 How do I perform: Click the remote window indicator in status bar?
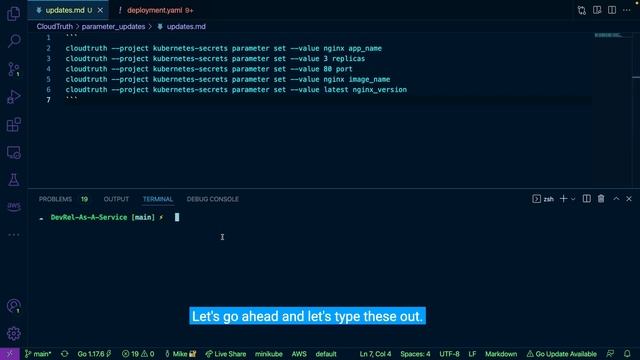click(x=9, y=354)
